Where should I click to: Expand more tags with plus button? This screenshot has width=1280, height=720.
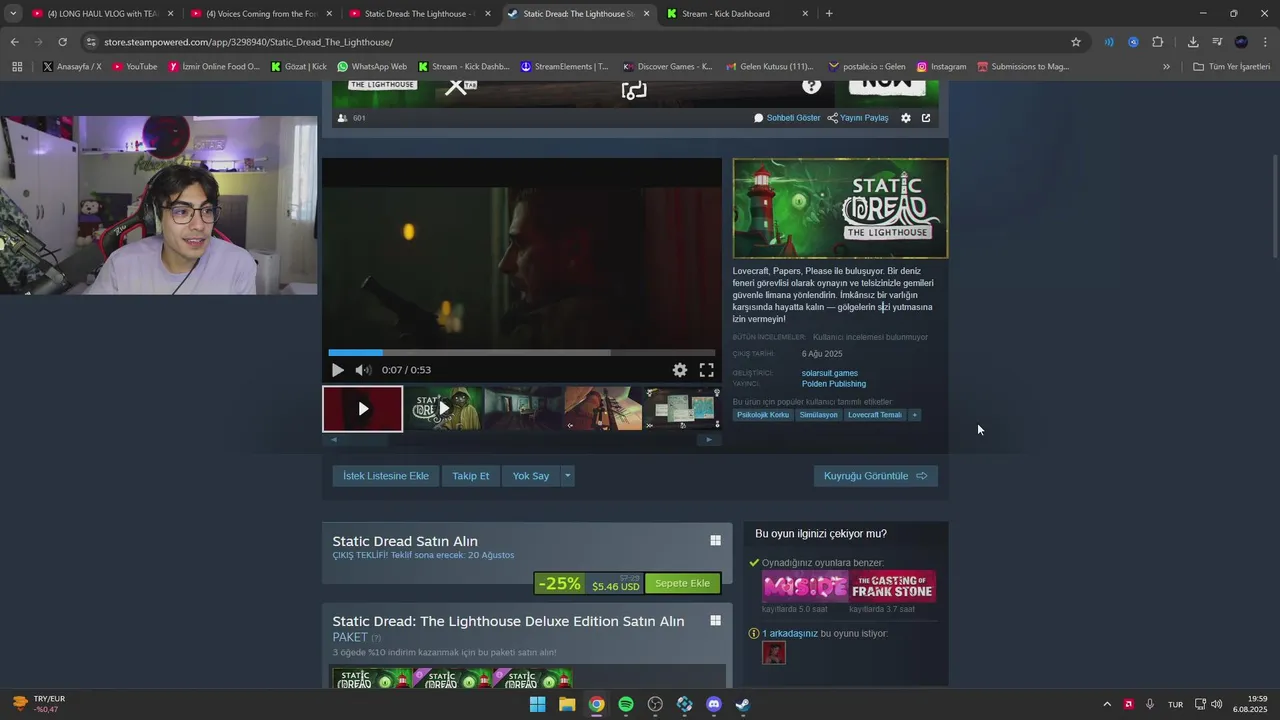click(914, 415)
